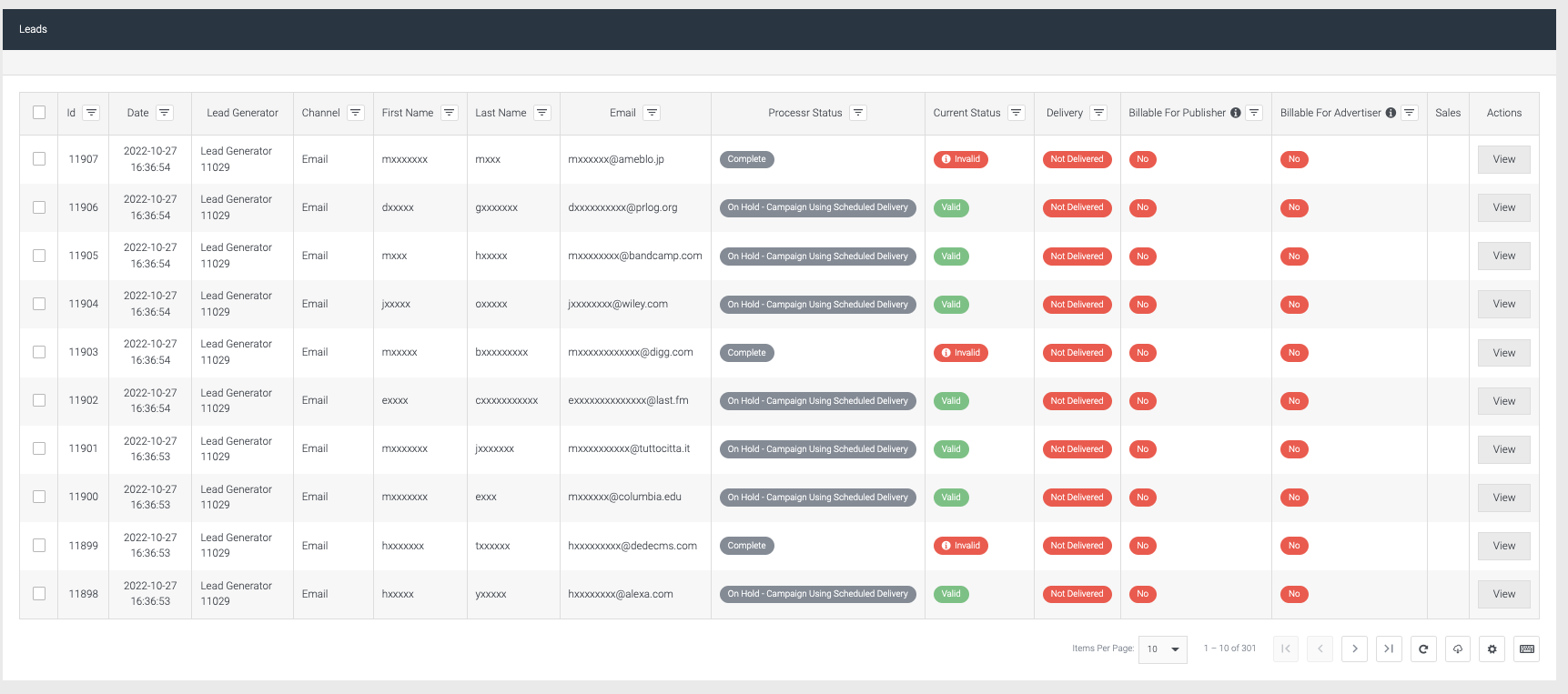This screenshot has height=694, width=1568.
Task: Click View button for lead 11906
Action: 1503,207
